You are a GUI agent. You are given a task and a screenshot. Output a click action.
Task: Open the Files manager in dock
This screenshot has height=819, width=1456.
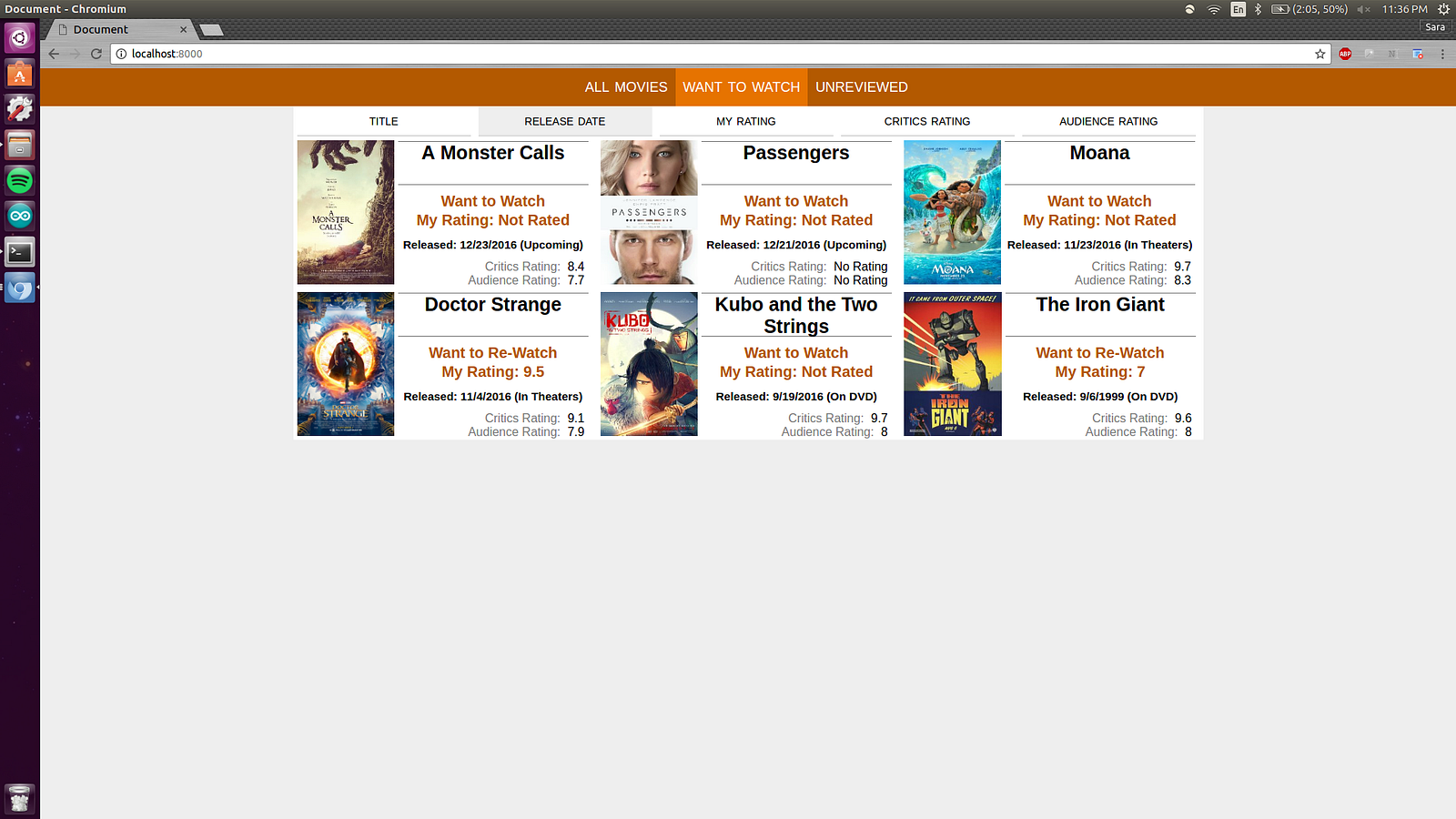[20, 145]
